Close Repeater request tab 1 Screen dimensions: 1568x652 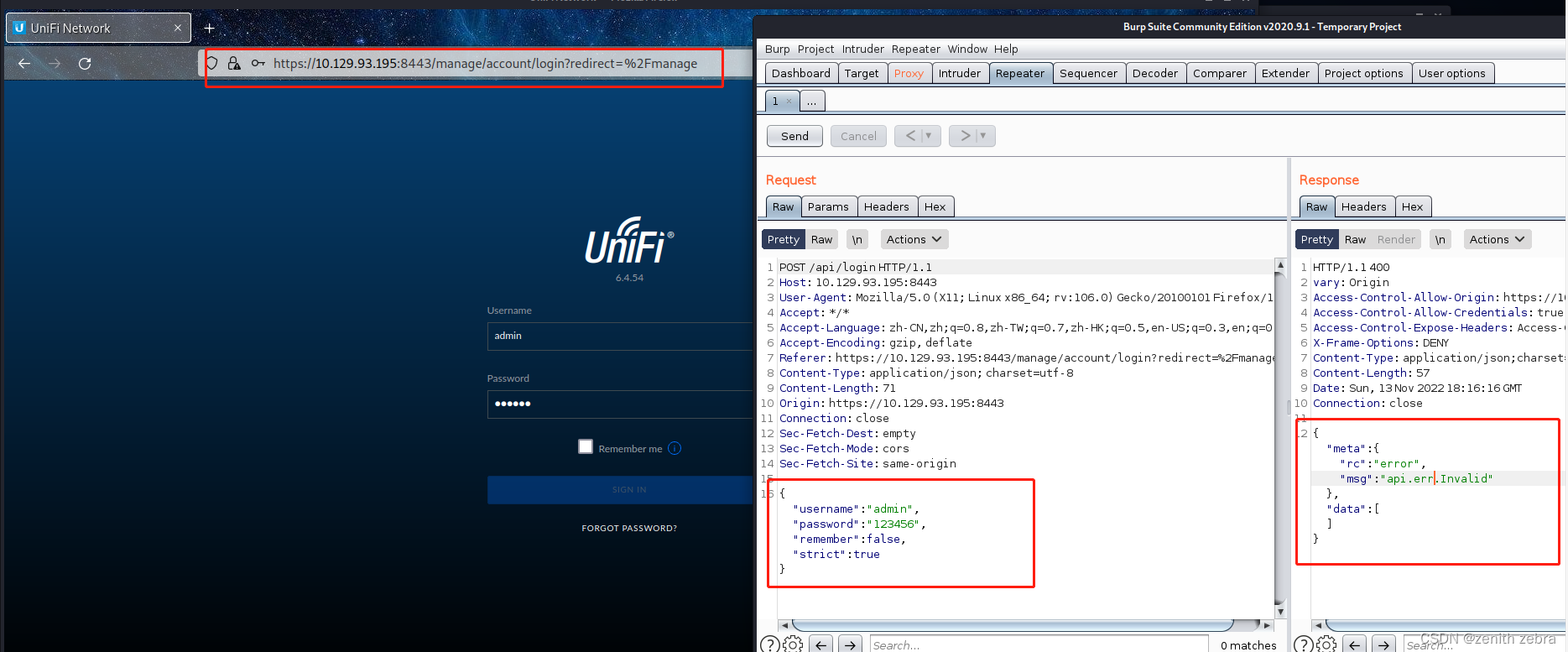789,102
